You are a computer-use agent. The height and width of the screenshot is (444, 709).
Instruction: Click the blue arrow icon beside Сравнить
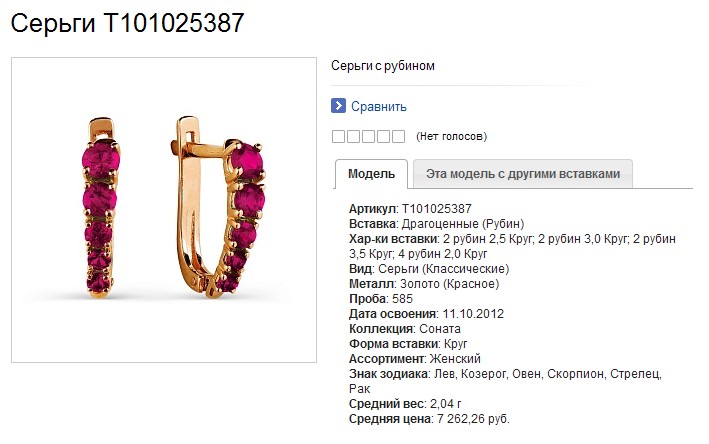(x=338, y=106)
